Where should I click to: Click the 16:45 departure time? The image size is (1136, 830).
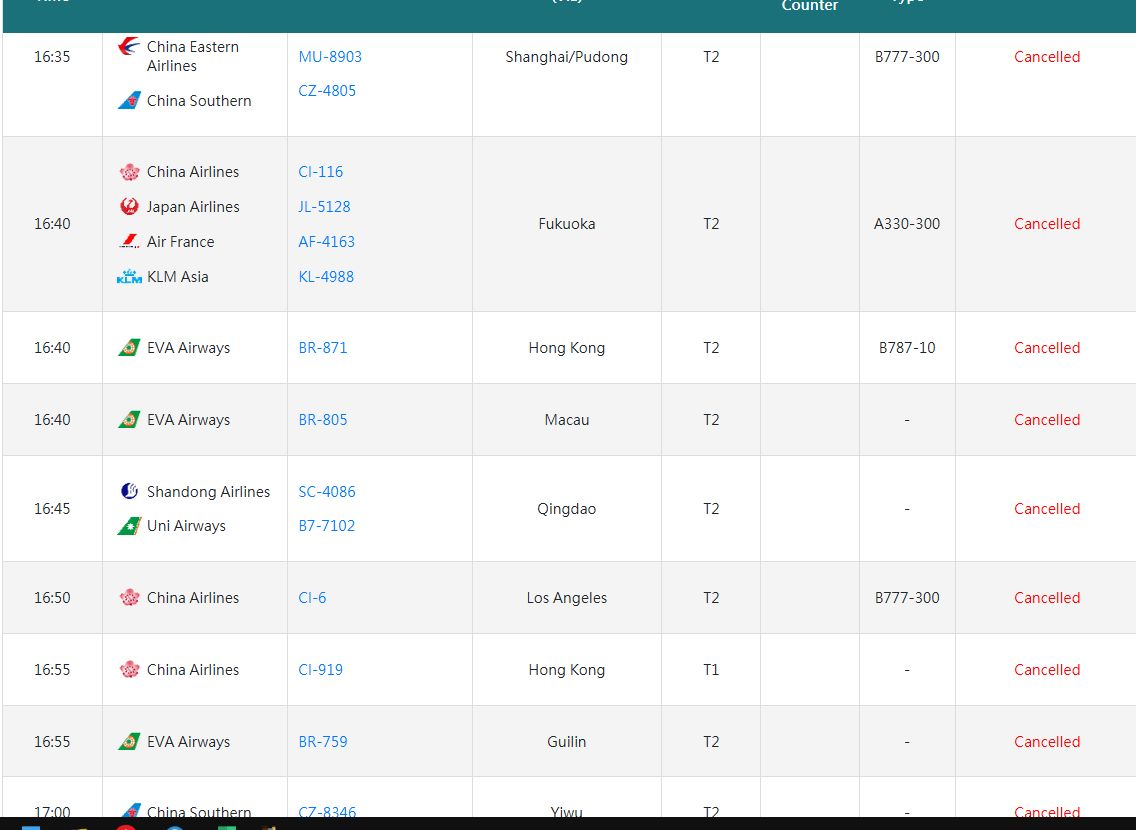point(52,508)
